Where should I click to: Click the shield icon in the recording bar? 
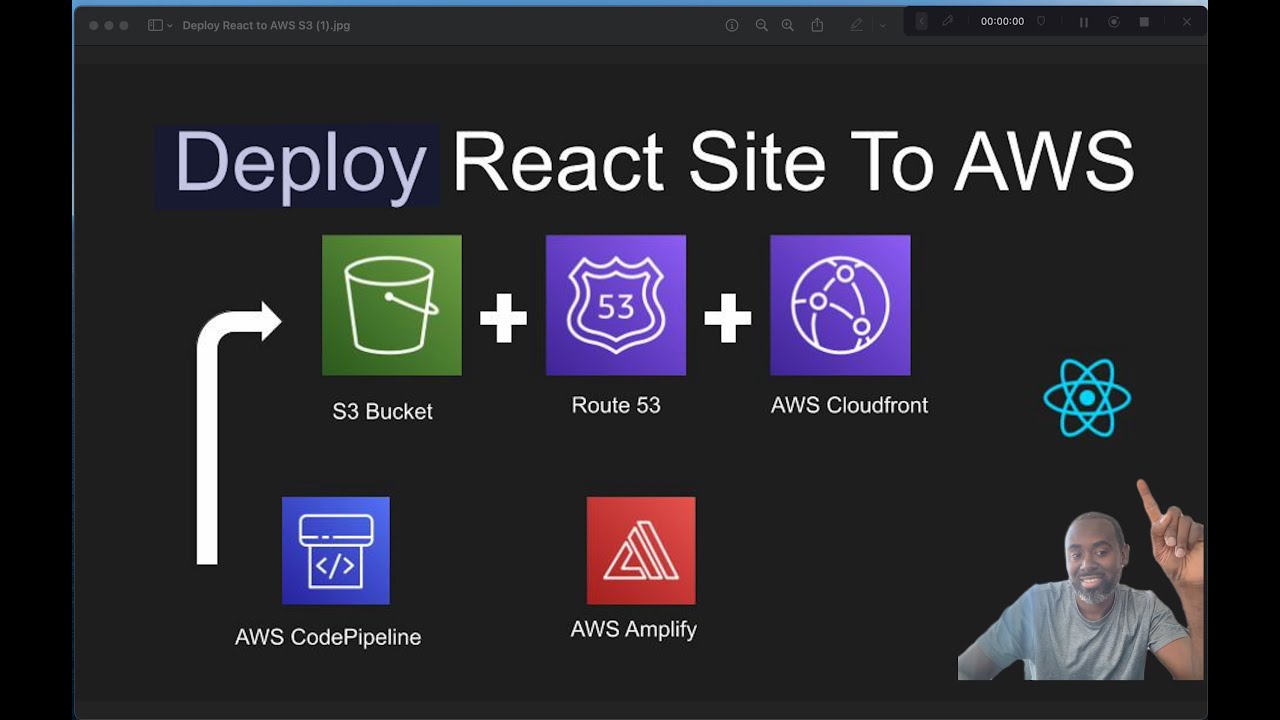tap(1041, 21)
